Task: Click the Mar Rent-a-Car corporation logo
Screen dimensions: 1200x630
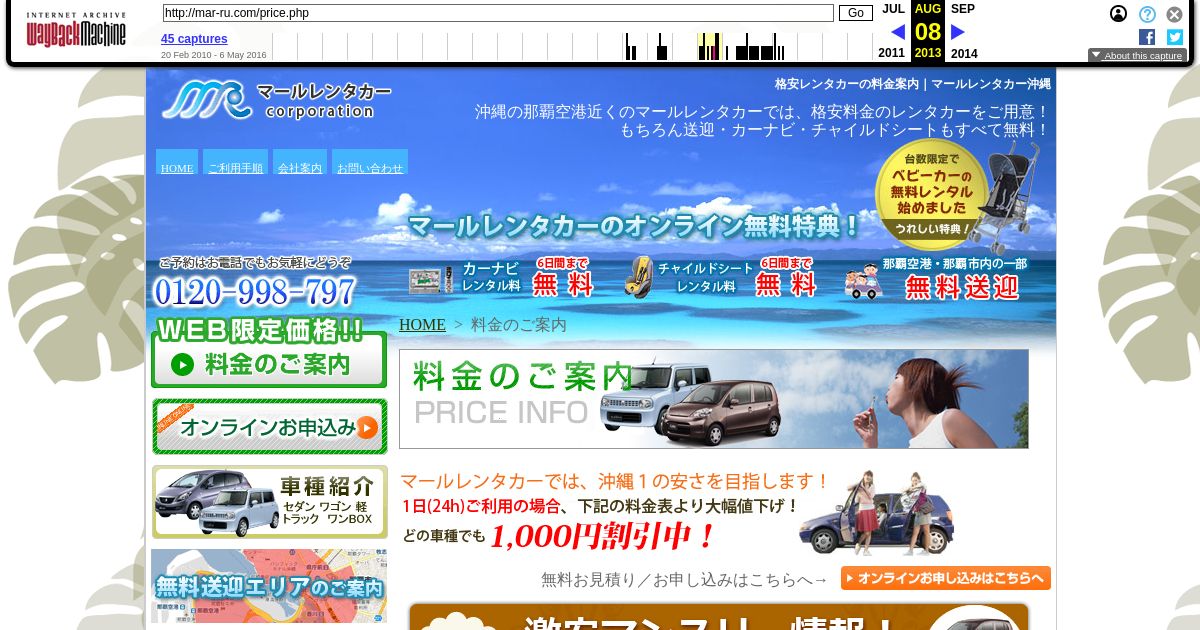Action: pyautogui.click(x=276, y=101)
